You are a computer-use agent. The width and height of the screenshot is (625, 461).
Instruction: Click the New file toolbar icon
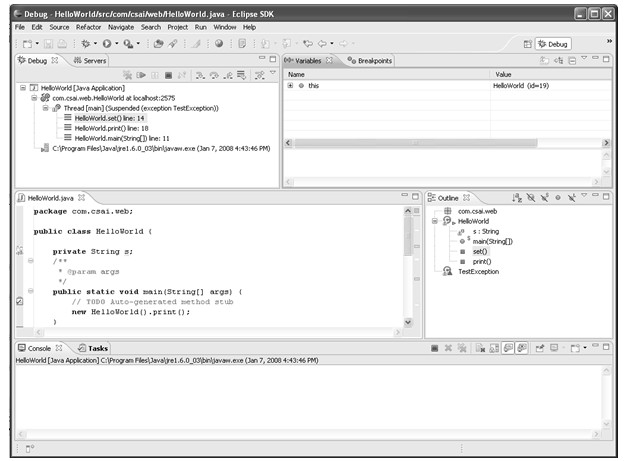pos(27,44)
